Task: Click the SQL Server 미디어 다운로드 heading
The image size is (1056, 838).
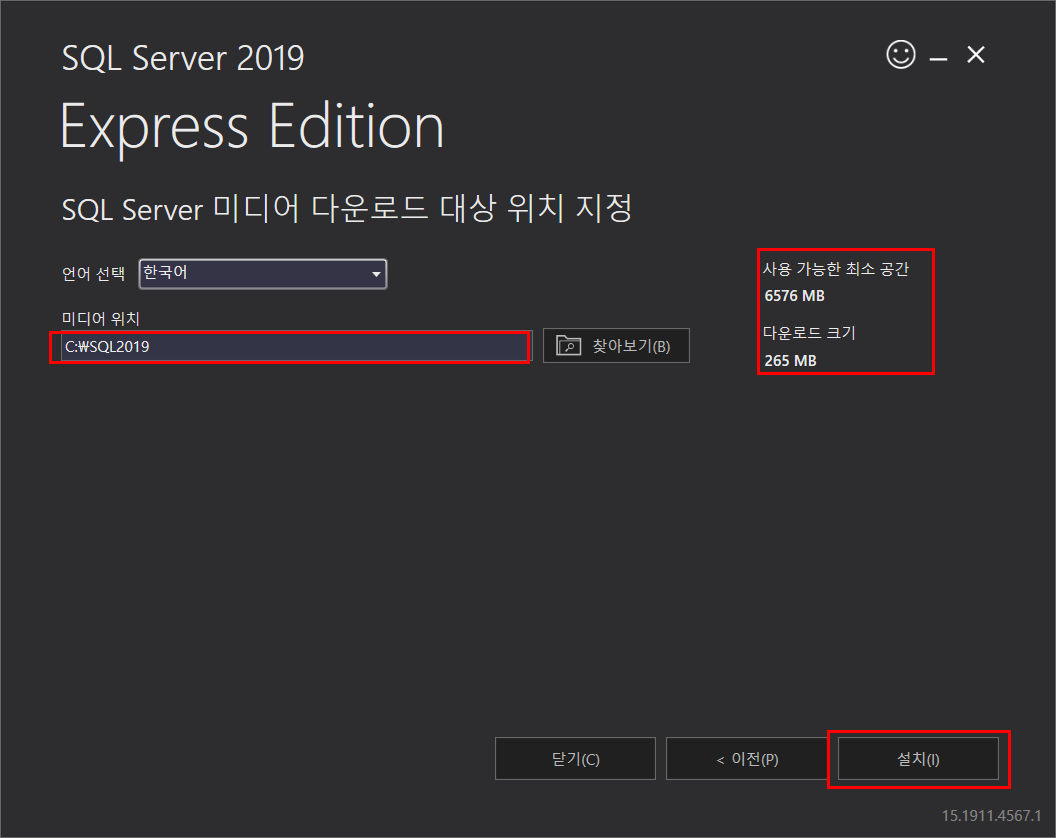Action: click(x=347, y=208)
